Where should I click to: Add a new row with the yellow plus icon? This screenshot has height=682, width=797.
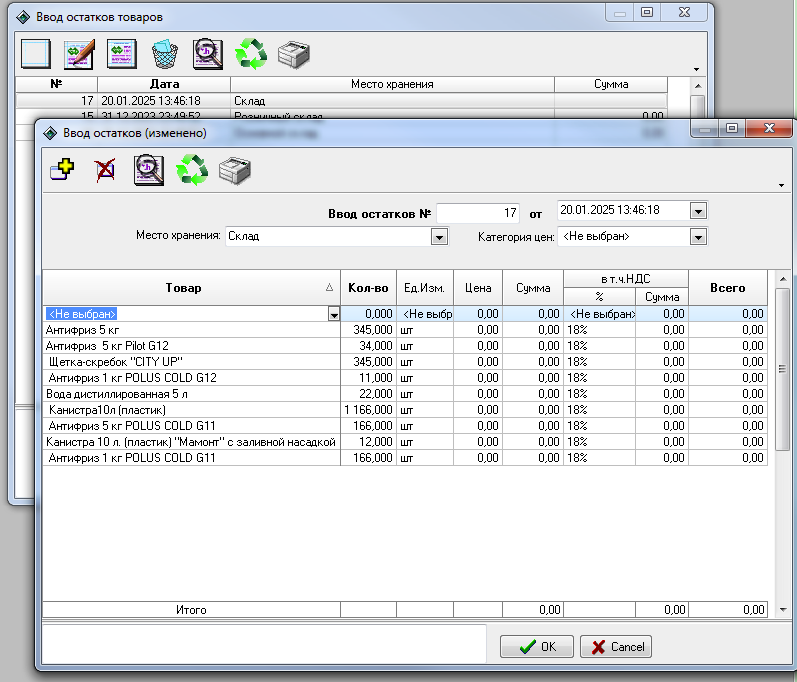[x=63, y=170]
